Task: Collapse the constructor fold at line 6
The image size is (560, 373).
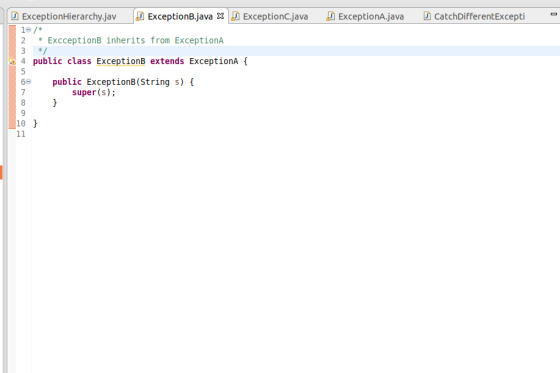Action: click(x=29, y=82)
